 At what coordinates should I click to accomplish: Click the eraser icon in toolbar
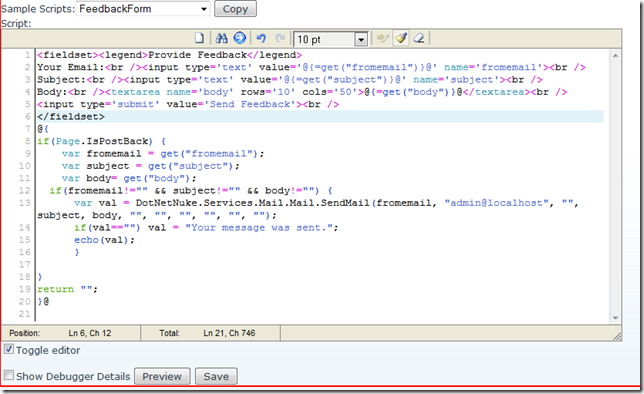(419, 39)
